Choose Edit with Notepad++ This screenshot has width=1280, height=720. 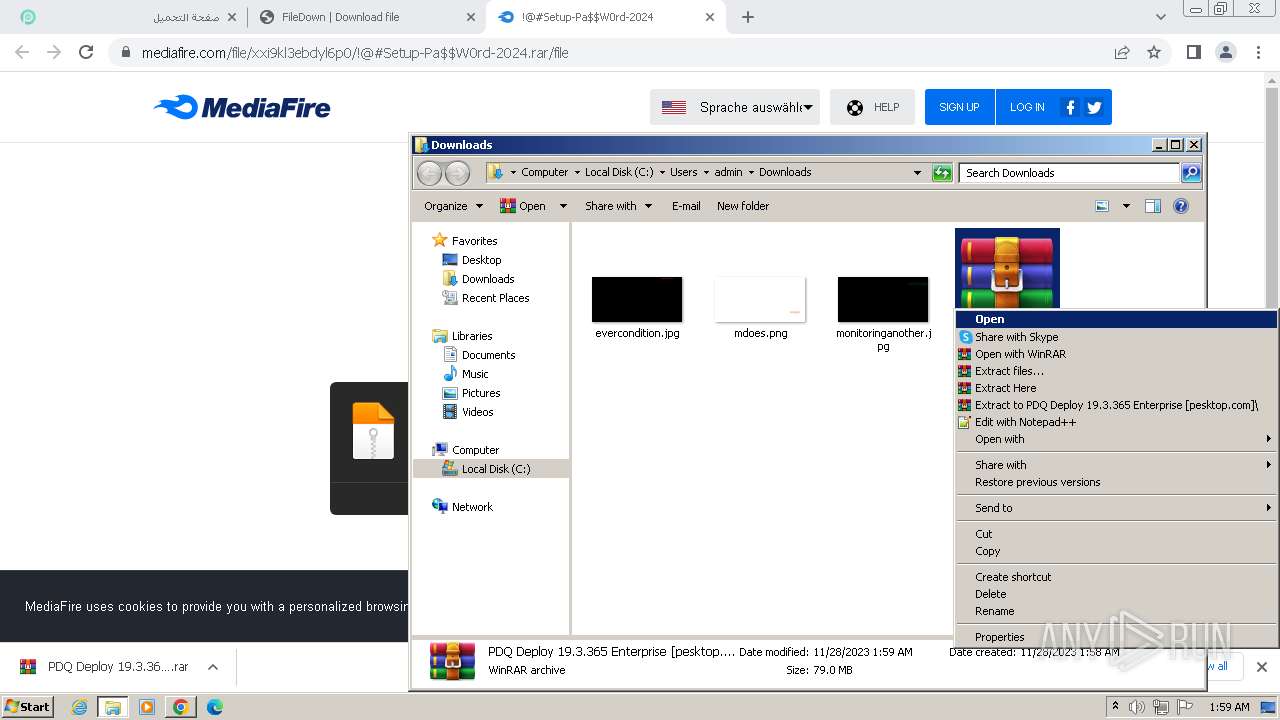coord(1116,422)
